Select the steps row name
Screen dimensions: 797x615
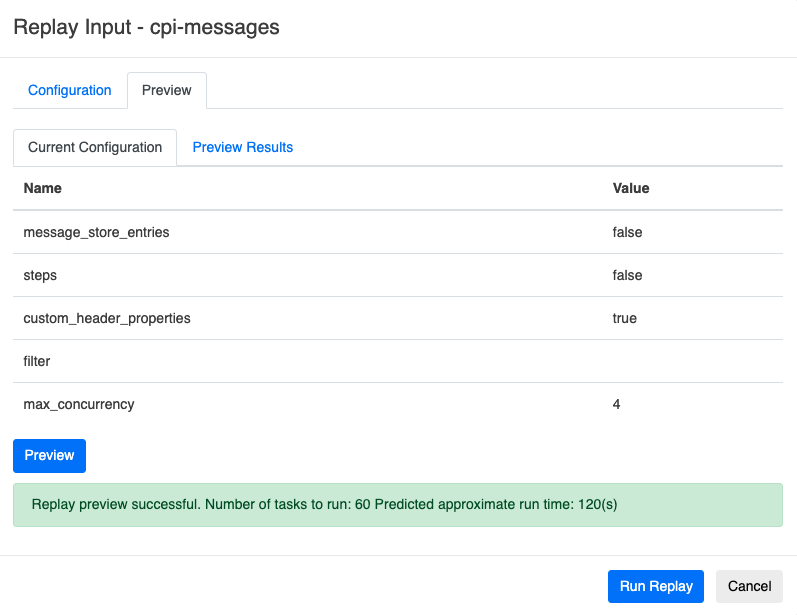(41, 275)
